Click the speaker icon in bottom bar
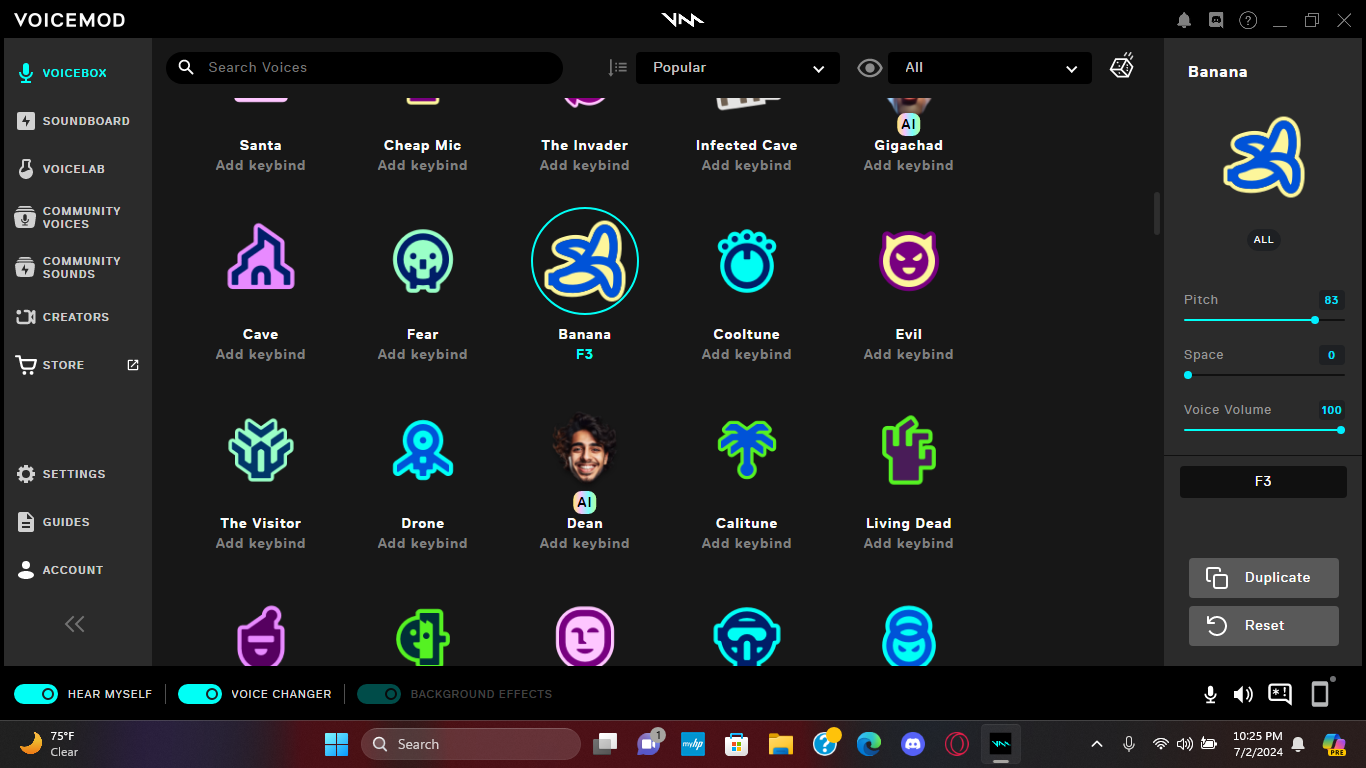 pyautogui.click(x=1243, y=694)
